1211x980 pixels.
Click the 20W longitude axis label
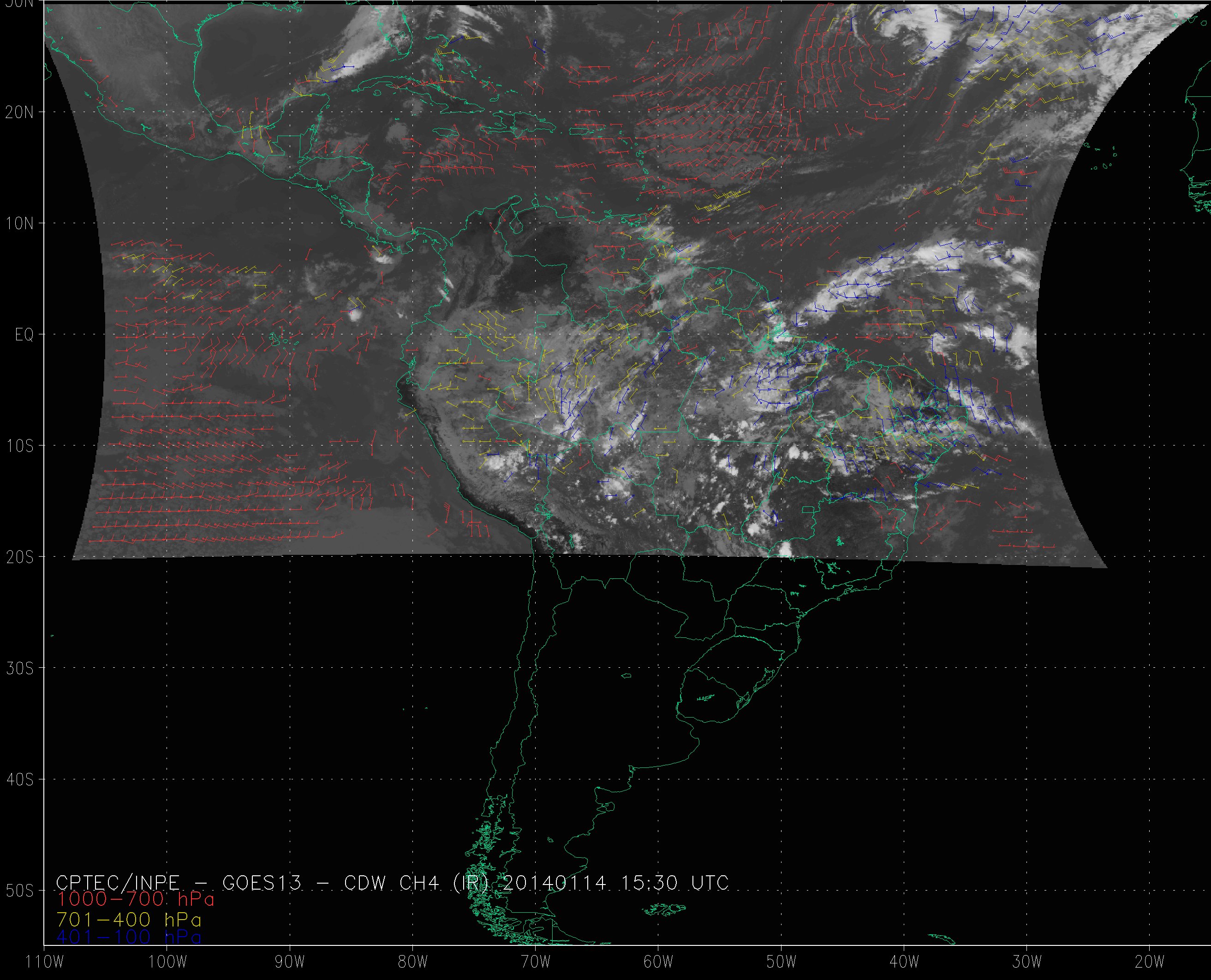[x=1150, y=962]
